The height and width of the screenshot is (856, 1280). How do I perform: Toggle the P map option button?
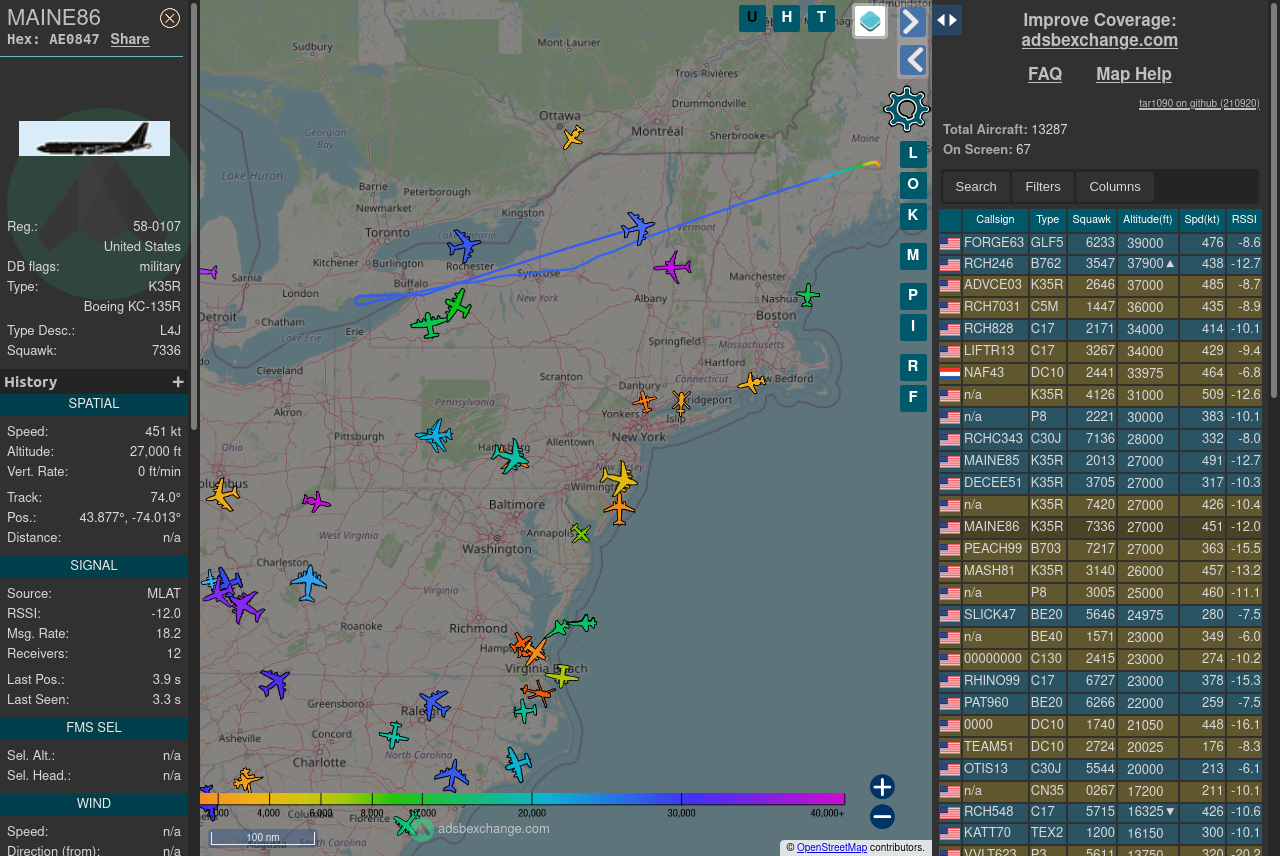pos(913,296)
